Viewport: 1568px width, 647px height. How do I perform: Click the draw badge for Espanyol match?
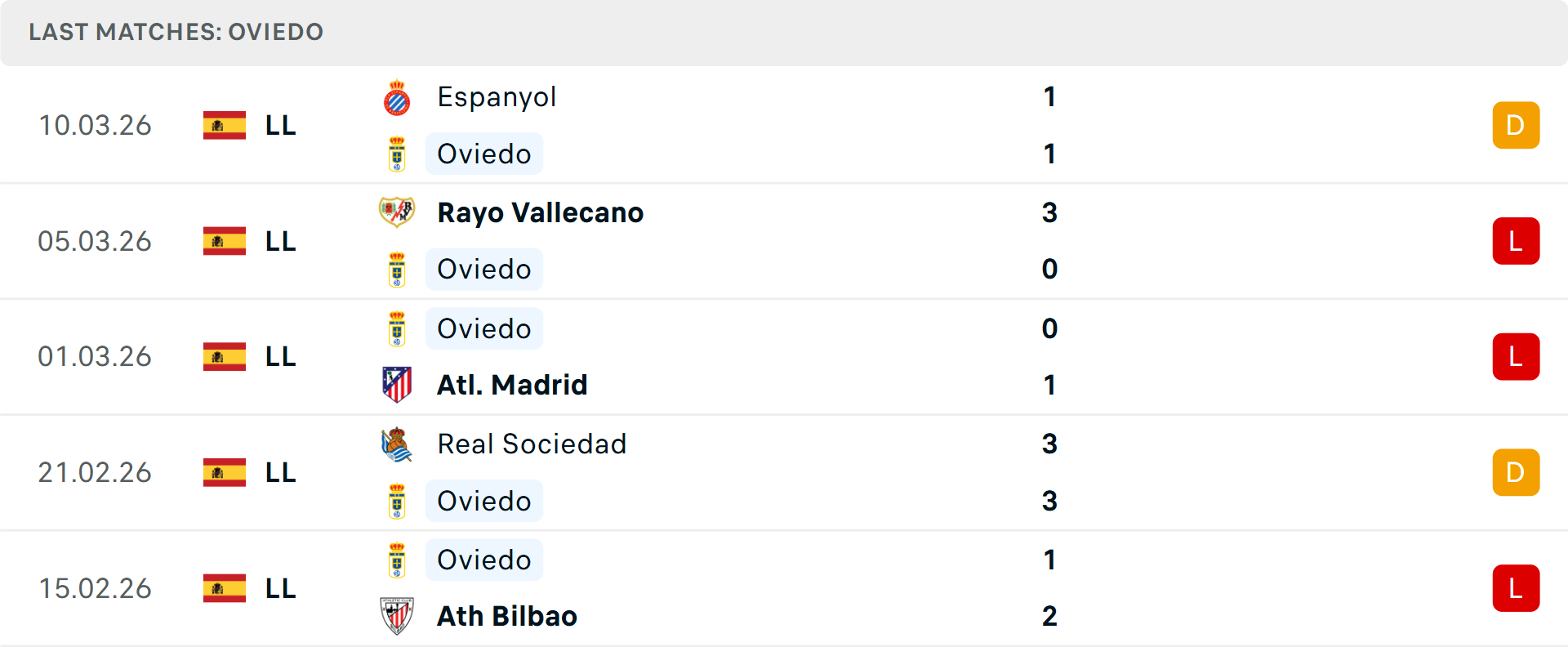coord(1516,126)
